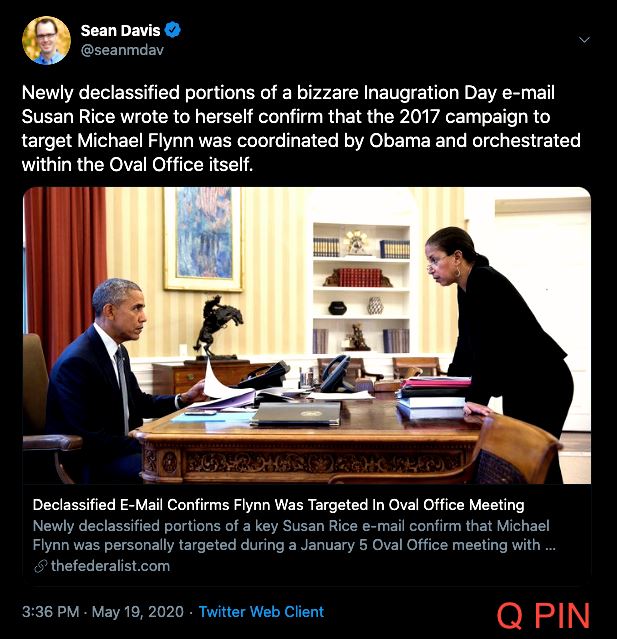Open the Sean Davis display name
This screenshot has height=639, width=617.
(121, 30)
